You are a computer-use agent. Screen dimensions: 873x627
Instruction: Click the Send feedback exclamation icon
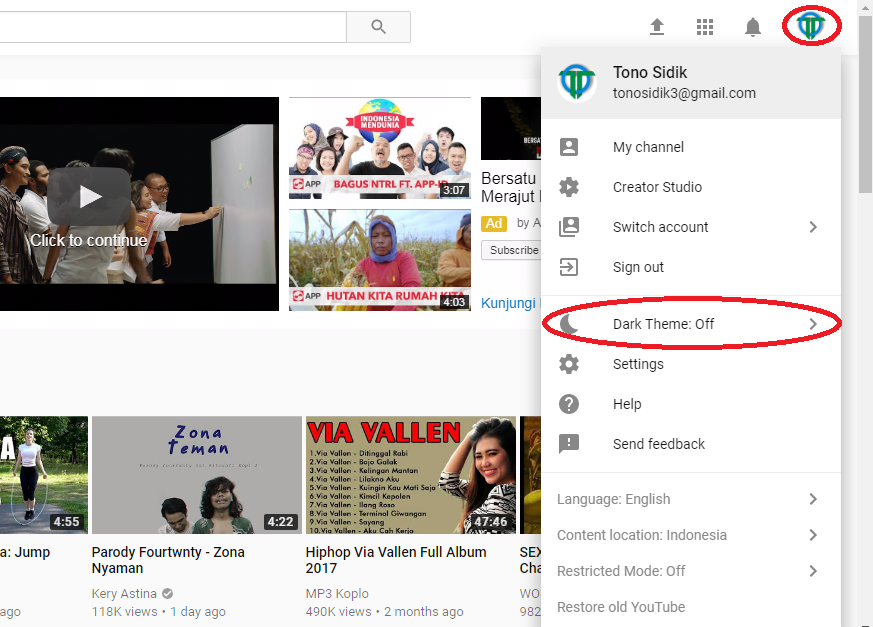(569, 444)
